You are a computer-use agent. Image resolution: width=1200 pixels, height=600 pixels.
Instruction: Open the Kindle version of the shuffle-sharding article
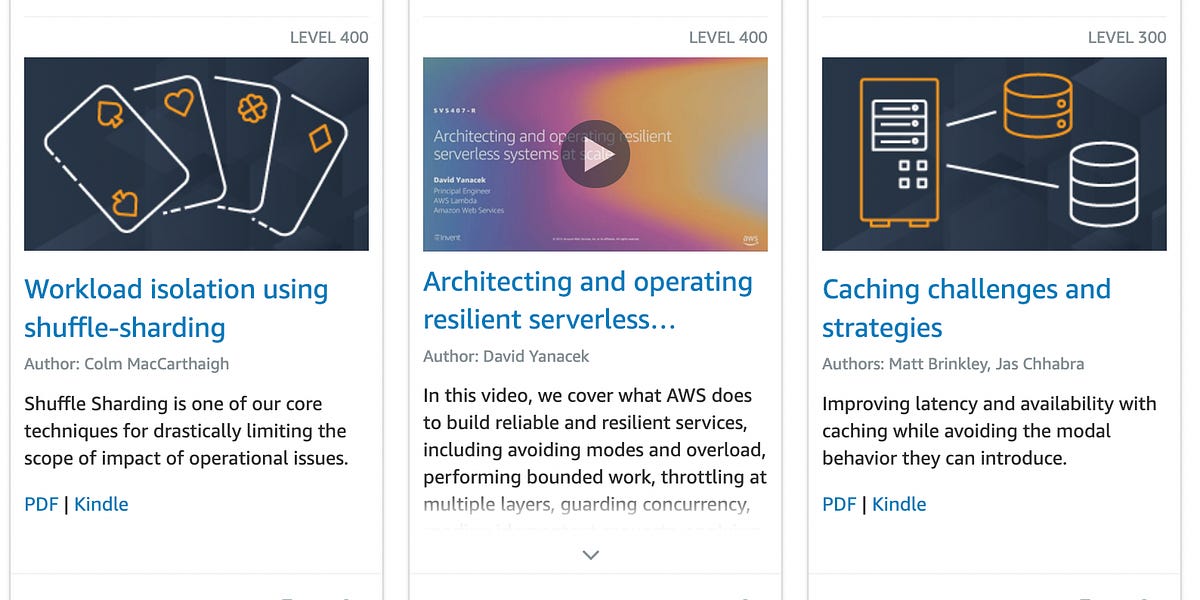(101, 504)
